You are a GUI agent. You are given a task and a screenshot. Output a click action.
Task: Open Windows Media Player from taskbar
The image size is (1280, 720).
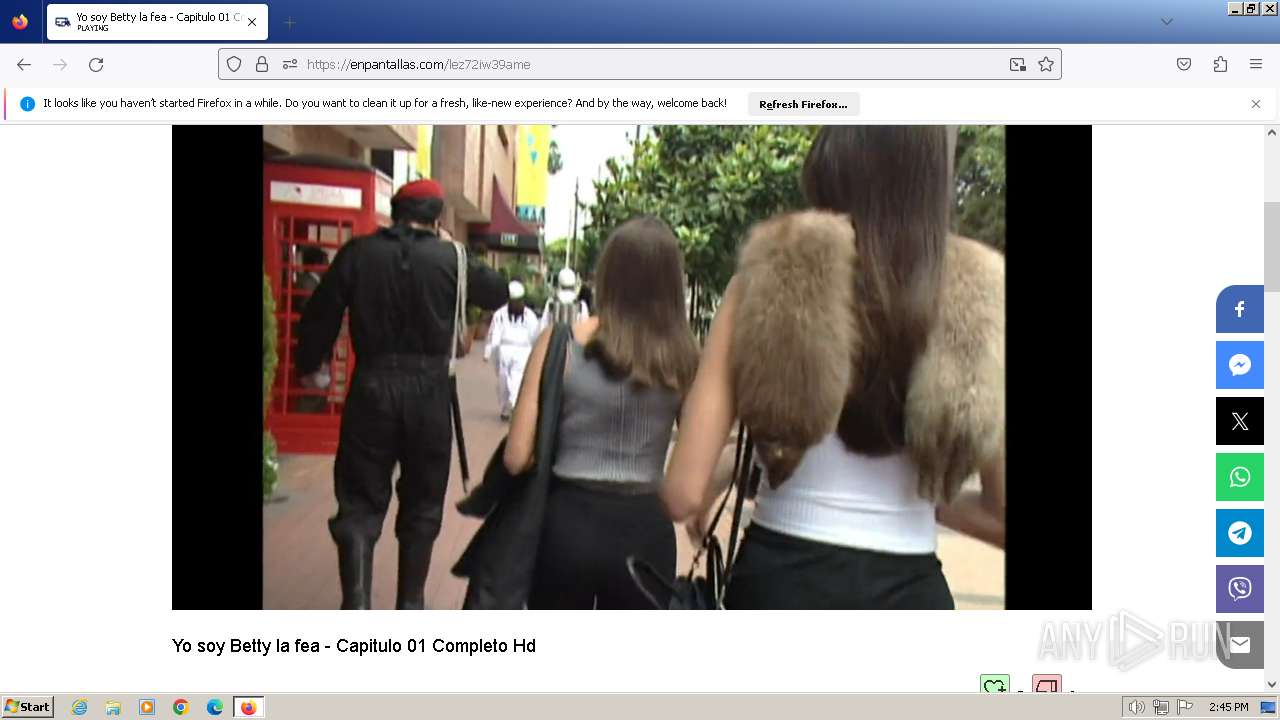(147, 707)
